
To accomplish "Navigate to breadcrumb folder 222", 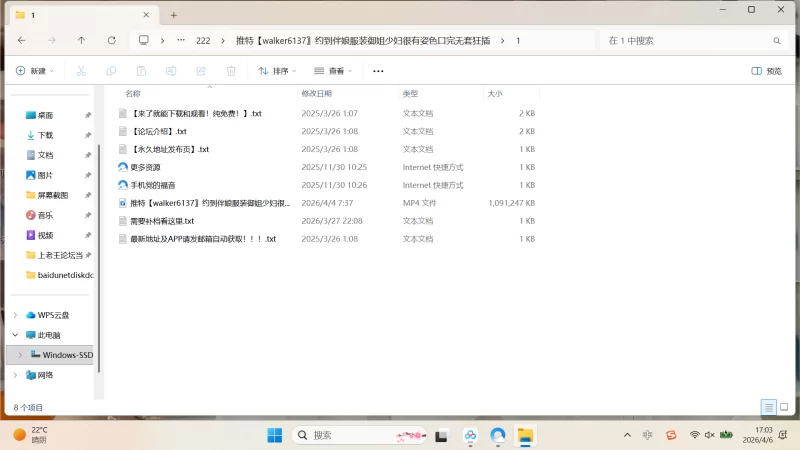I will pyautogui.click(x=203, y=41).
